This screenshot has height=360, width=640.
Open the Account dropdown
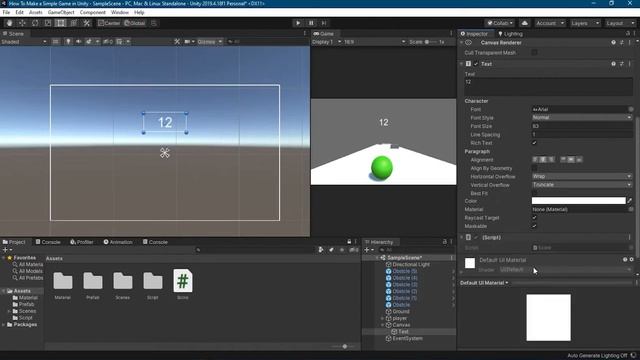click(549, 23)
